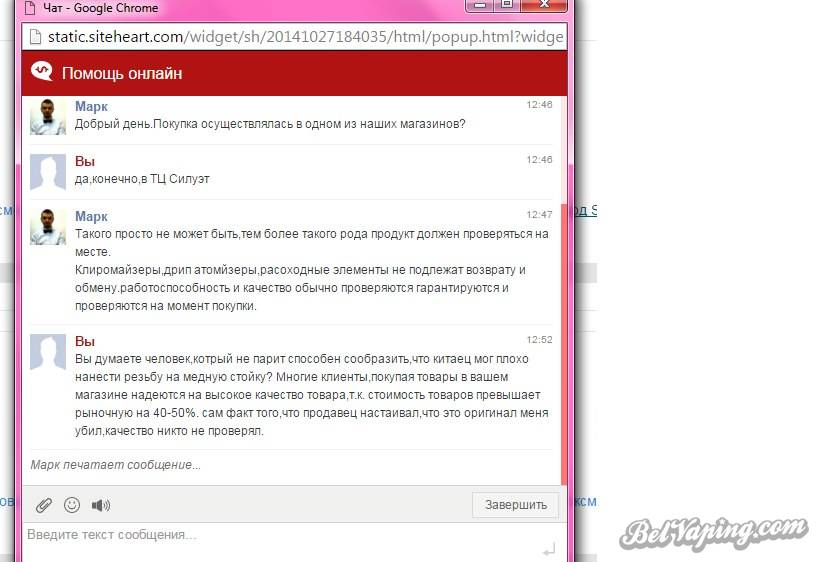Screen dimensions: 819x562
Task: Open the emoji smiley picker
Action: (72, 505)
